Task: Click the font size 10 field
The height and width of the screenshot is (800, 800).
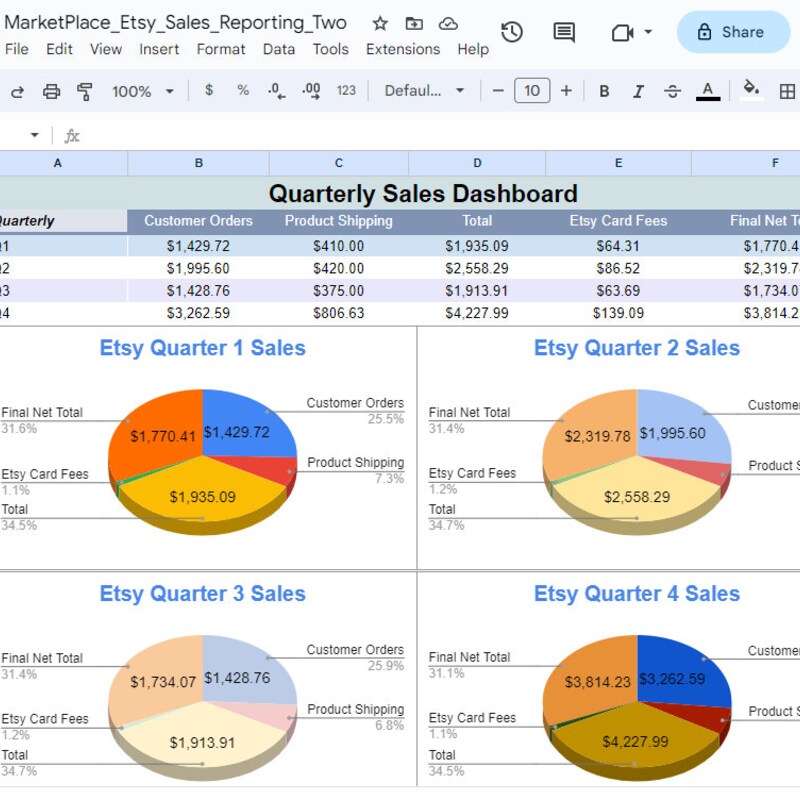Action: tap(532, 91)
